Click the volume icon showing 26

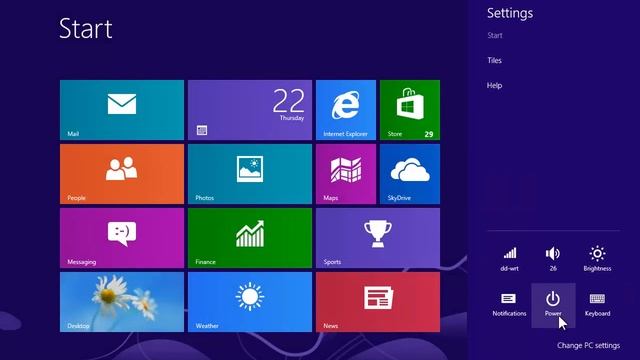coord(553,259)
